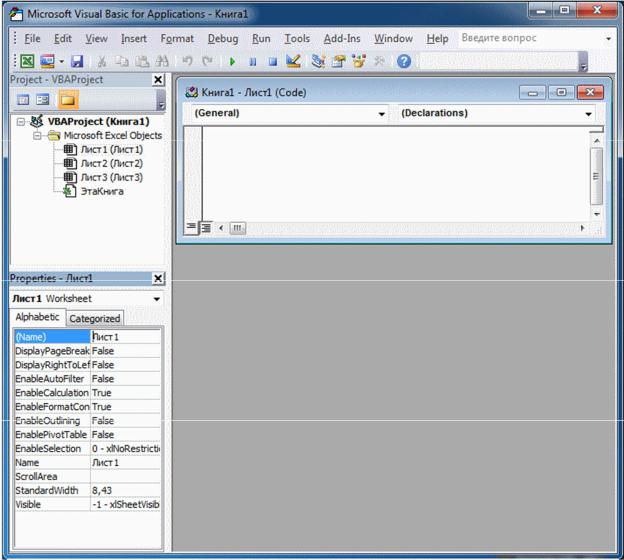Open the Лист1 Worksheet object dropdown

click(157, 299)
